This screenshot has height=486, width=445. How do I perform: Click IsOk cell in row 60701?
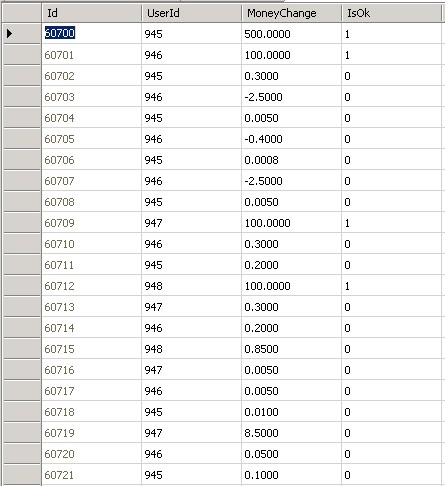click(391, 55)
